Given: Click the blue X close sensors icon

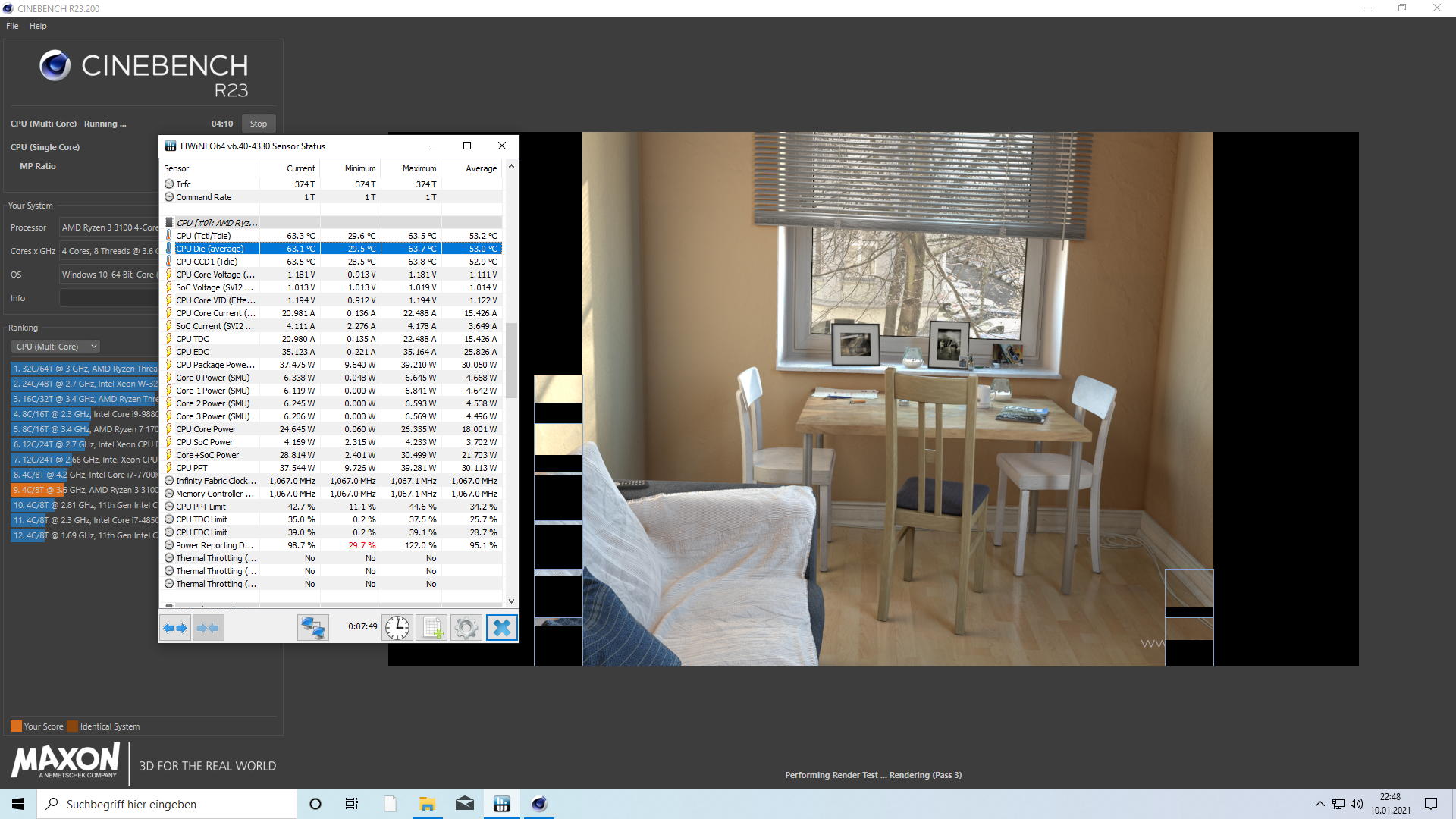Looking at the screenshot, I should 501,628.
